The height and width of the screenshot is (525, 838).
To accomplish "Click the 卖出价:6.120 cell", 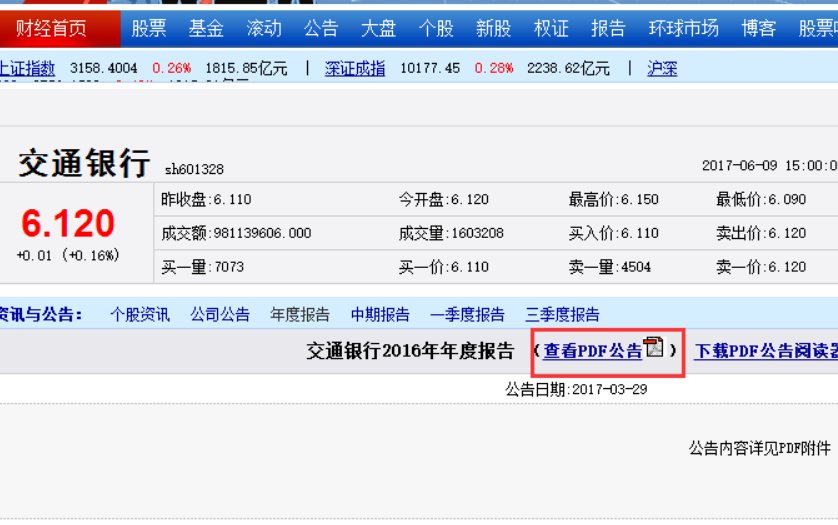I will pyautogui.click(x=761, y=233).
